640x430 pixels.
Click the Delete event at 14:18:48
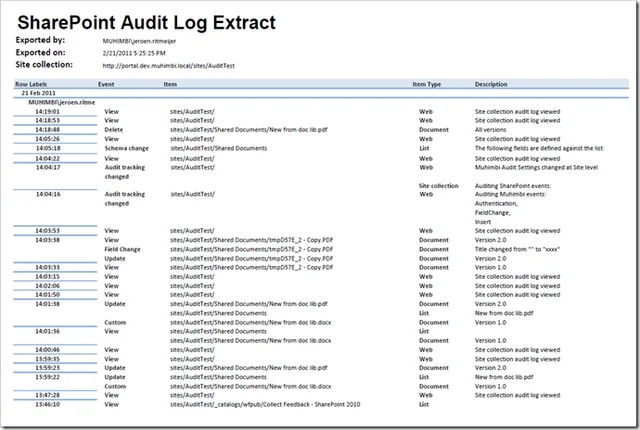[113, 130]
